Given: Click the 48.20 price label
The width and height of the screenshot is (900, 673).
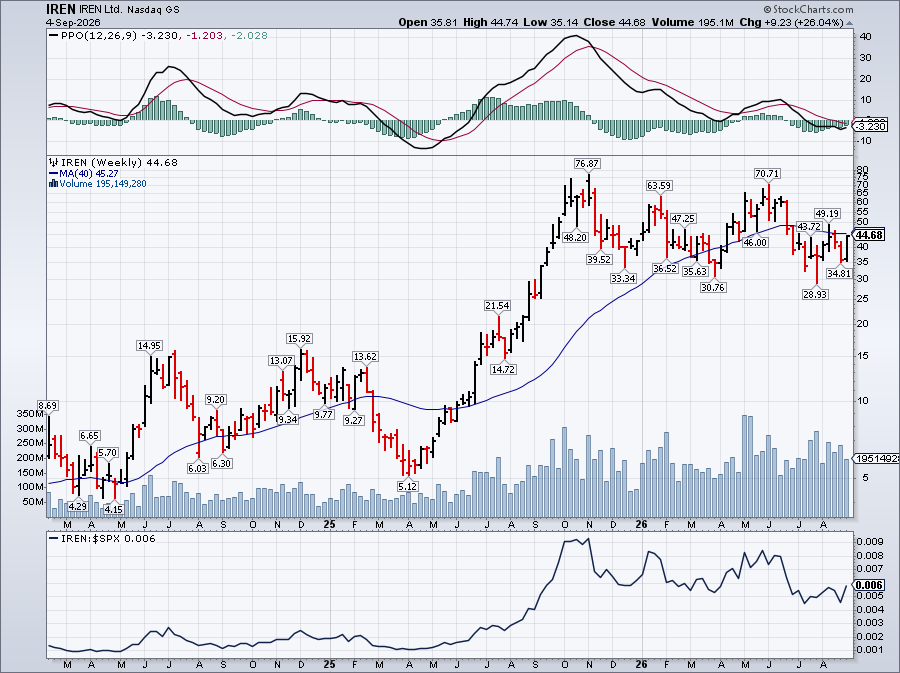Looking at the screenshot, I should point(575,237).
